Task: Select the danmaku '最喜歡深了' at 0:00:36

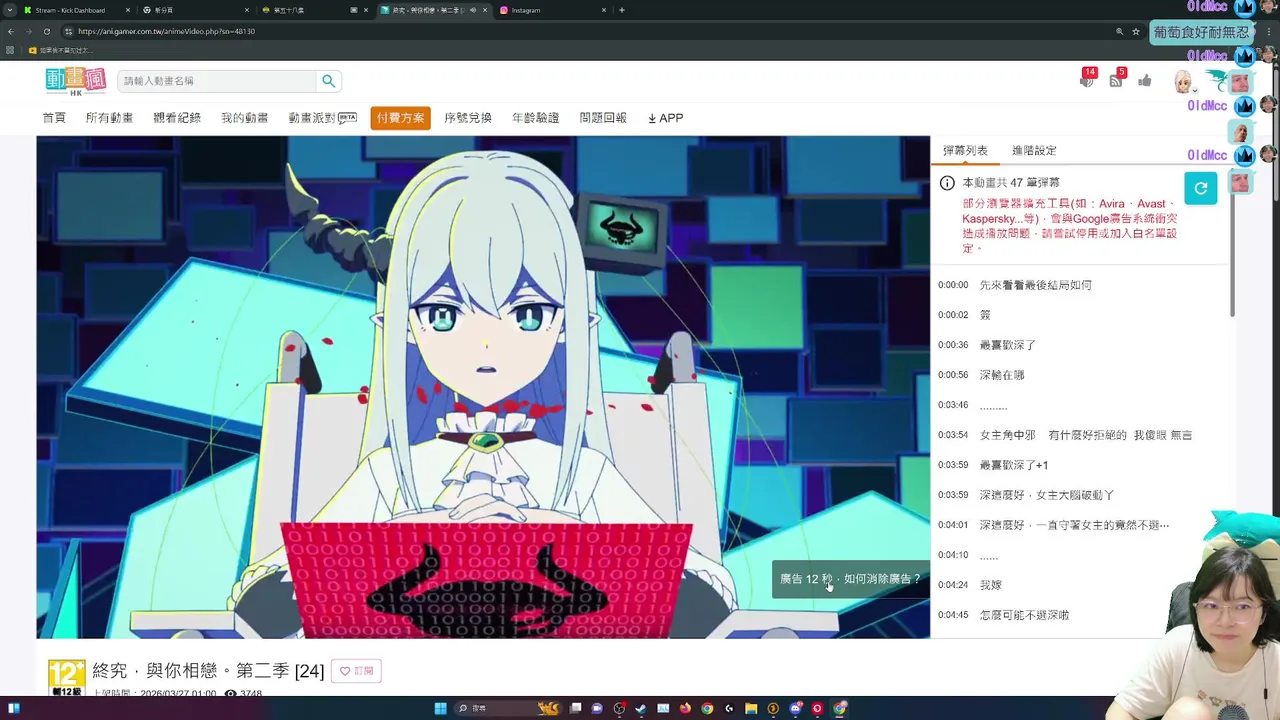Action: click(1007, 345)
